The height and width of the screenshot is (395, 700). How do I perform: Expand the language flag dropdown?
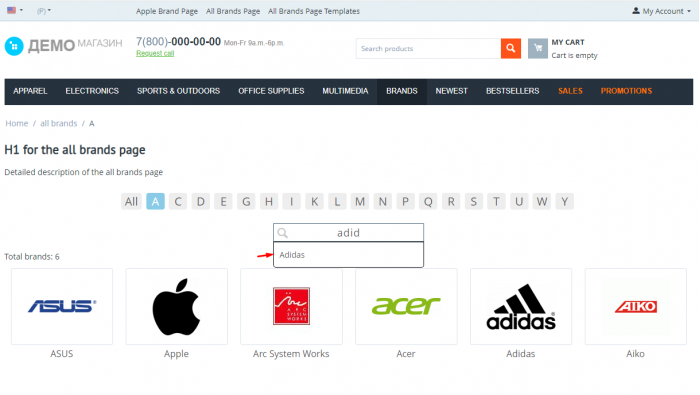point(15,10)
